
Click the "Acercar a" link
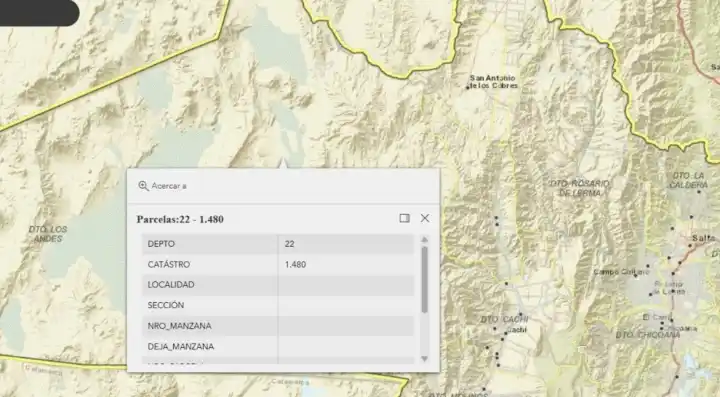click(x=169, y=186)
